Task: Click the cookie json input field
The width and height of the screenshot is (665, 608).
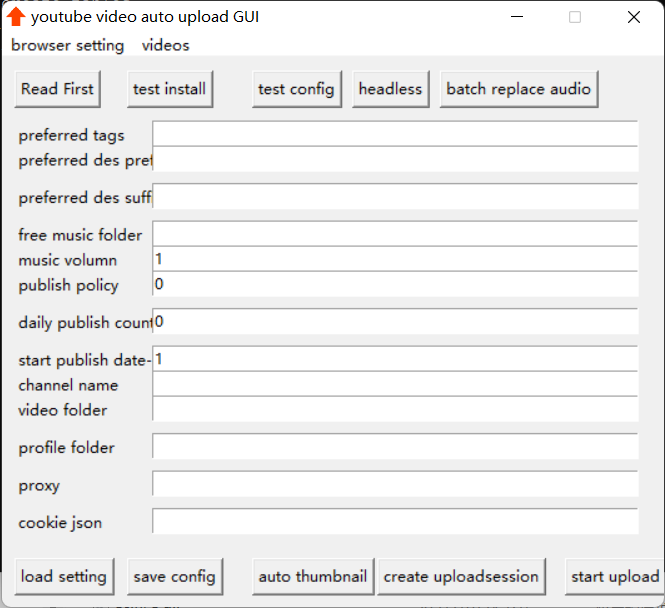Action: point(395,521)
